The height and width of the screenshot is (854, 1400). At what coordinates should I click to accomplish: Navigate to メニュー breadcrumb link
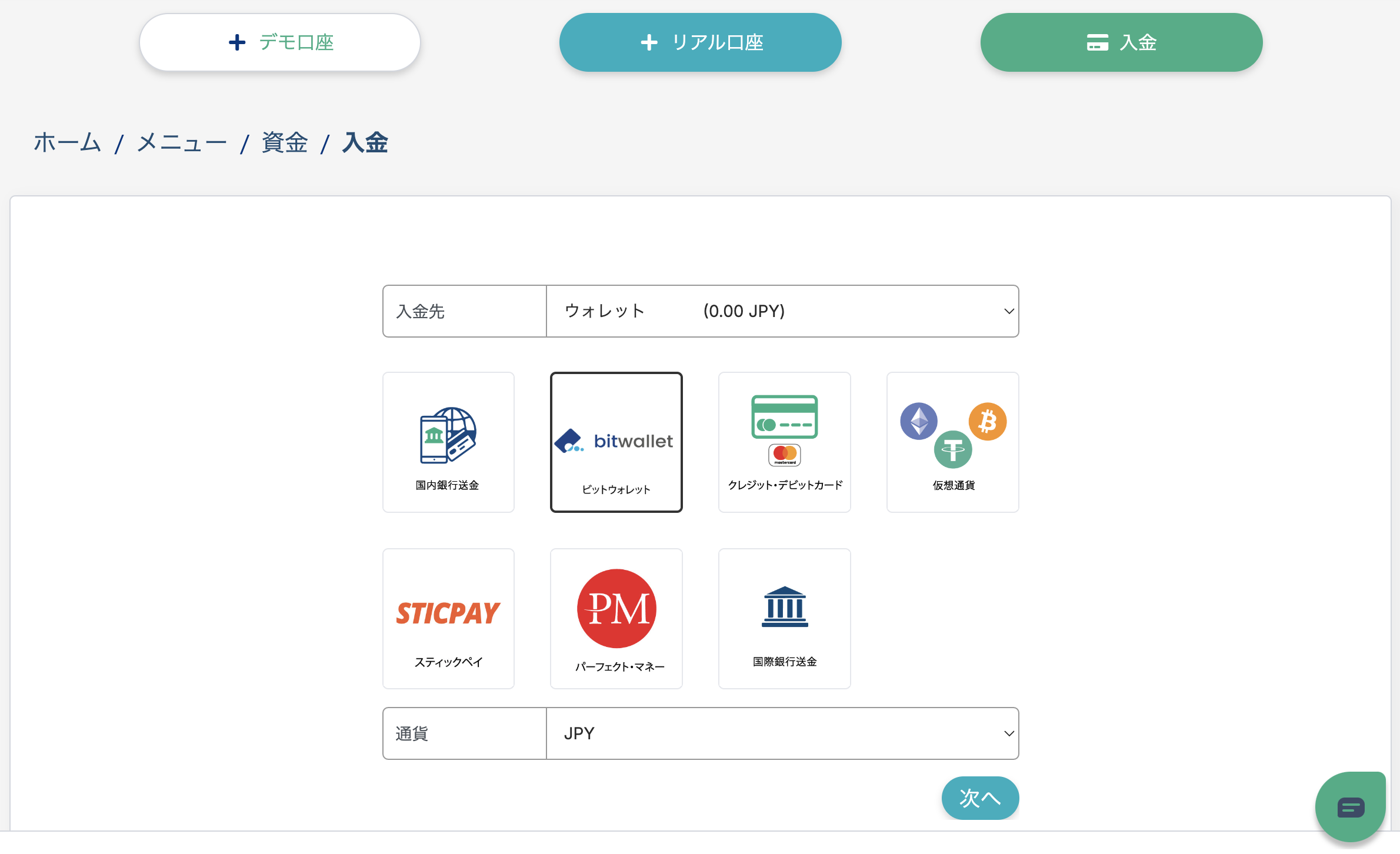[x=182, y=143]
